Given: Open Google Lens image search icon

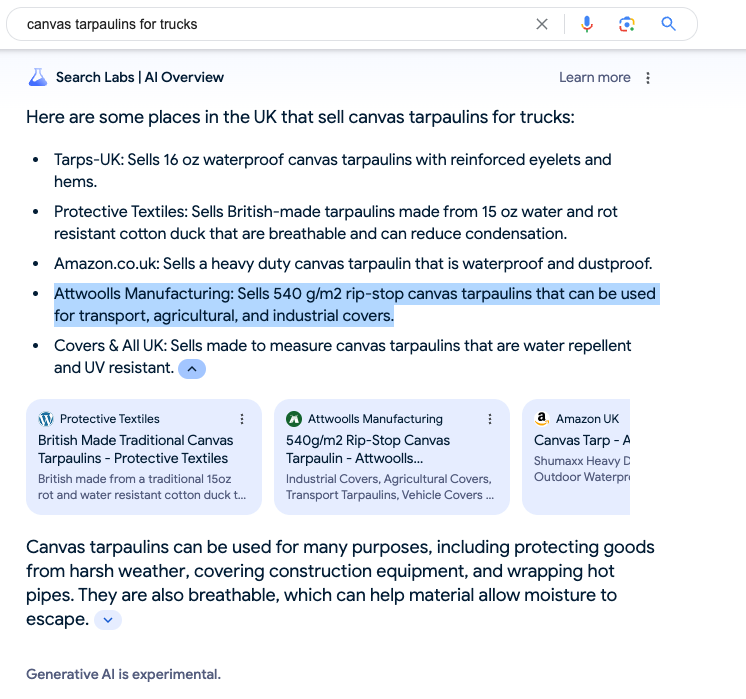Looking at the screenshot, I should coord(627,24).
